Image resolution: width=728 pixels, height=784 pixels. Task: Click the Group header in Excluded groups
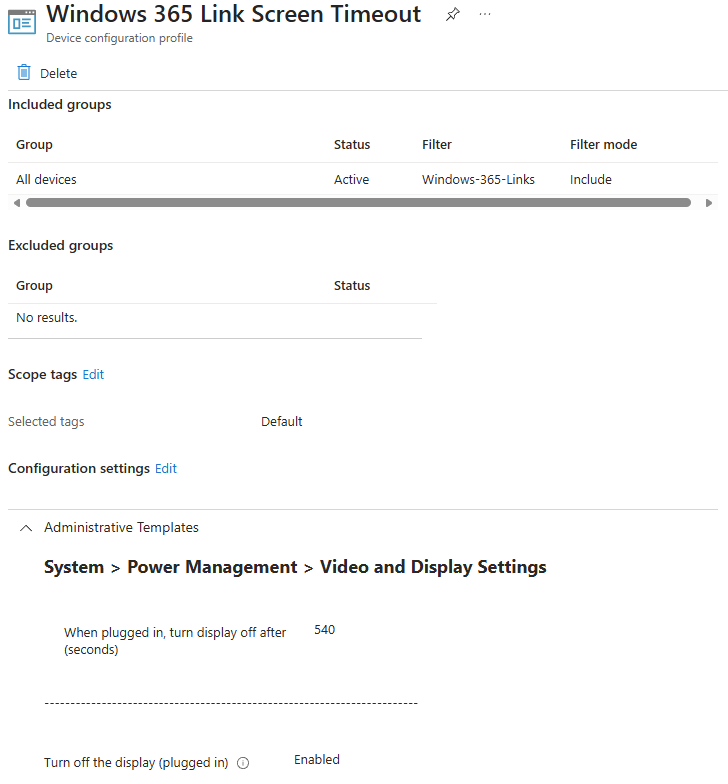pos(34,286)
